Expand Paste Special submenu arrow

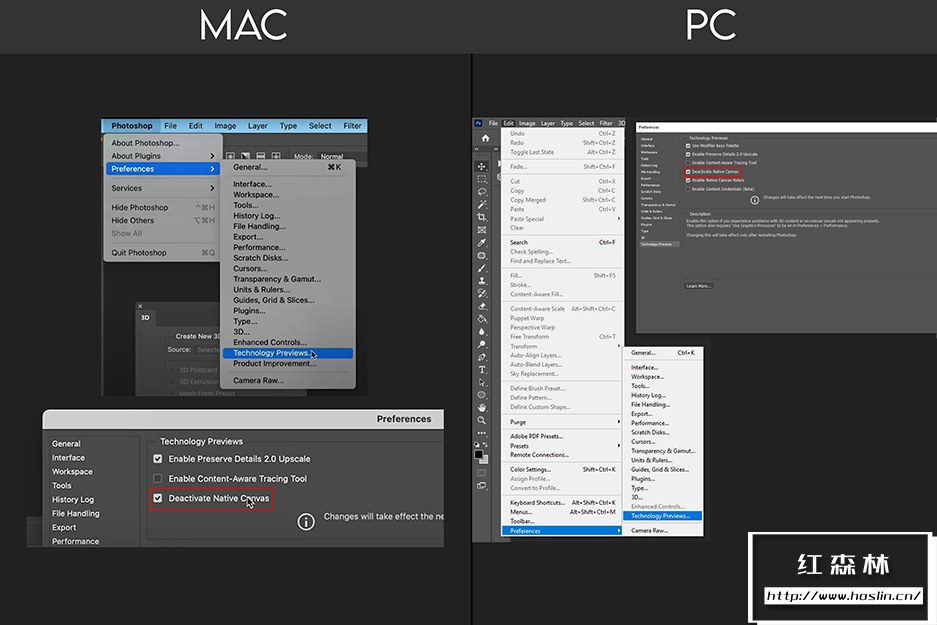(x=618, y=219)
